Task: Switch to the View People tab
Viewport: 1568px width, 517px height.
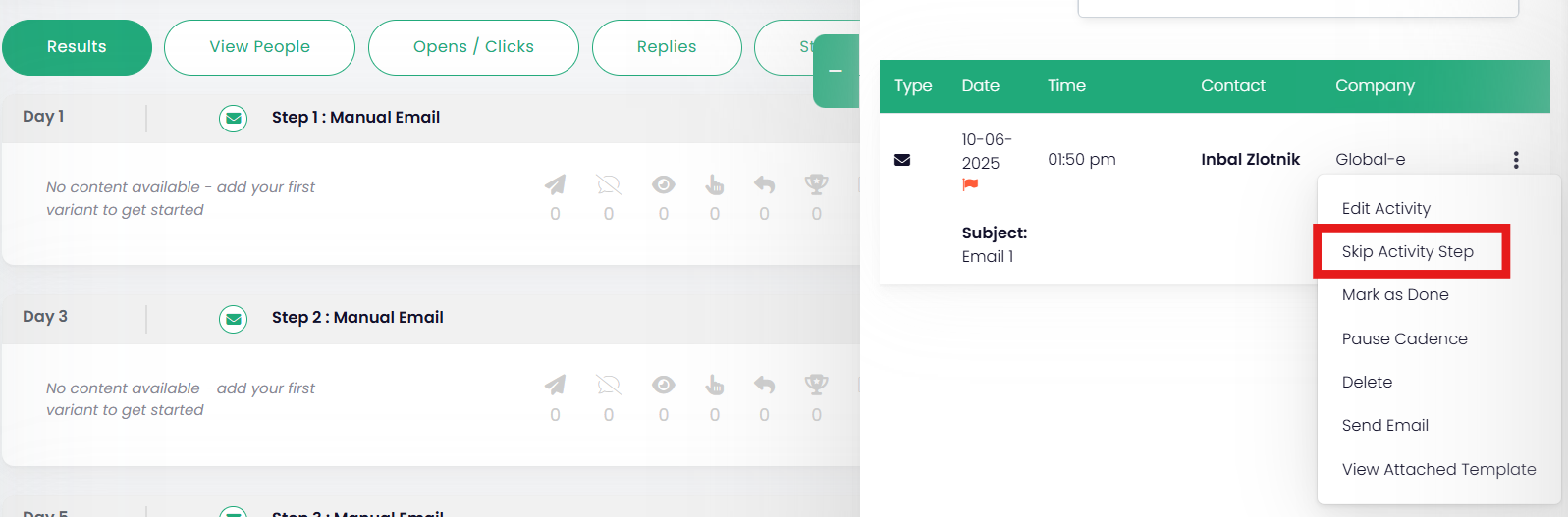Action: click(x=259, y=47)
